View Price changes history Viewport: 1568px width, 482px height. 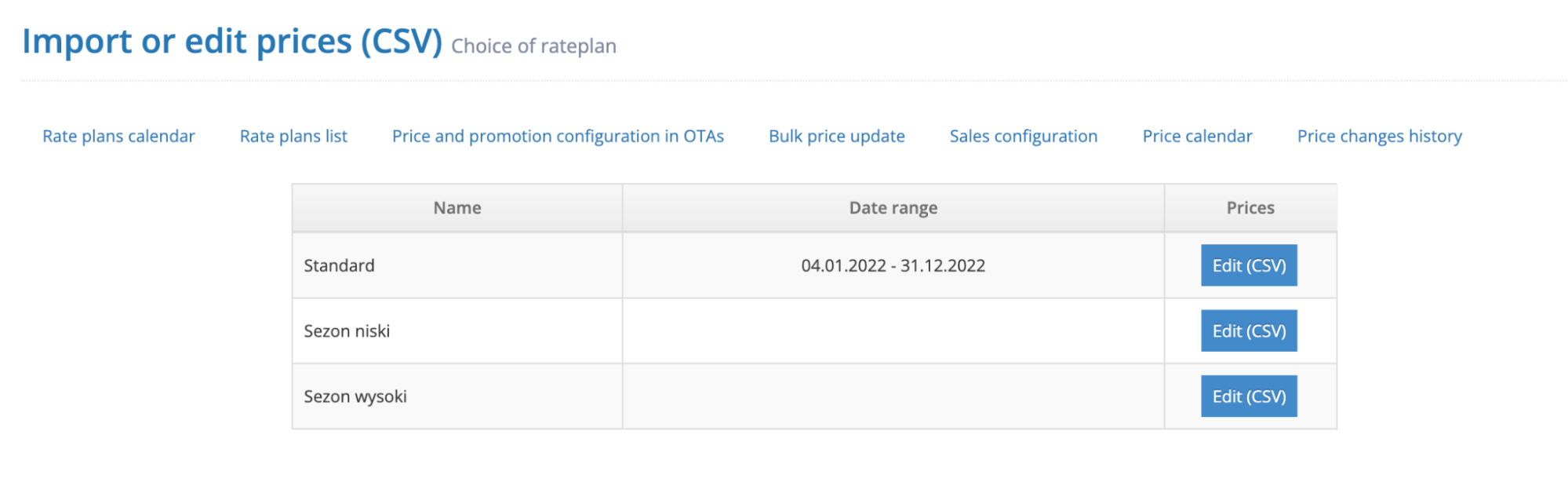pyautogui.click(x=1379, y=137)
